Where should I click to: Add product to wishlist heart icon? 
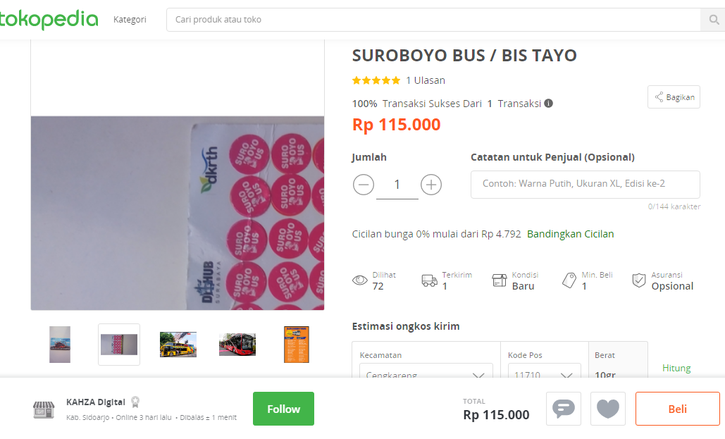608,408
